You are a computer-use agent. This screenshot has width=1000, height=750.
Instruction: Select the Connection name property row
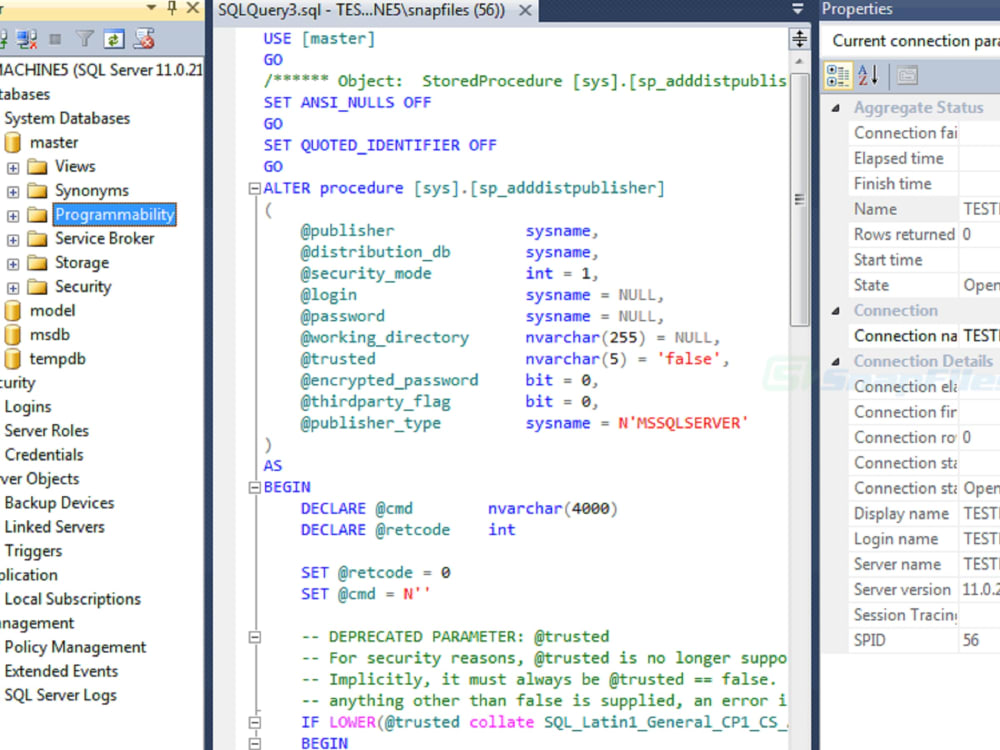[925, 336]
